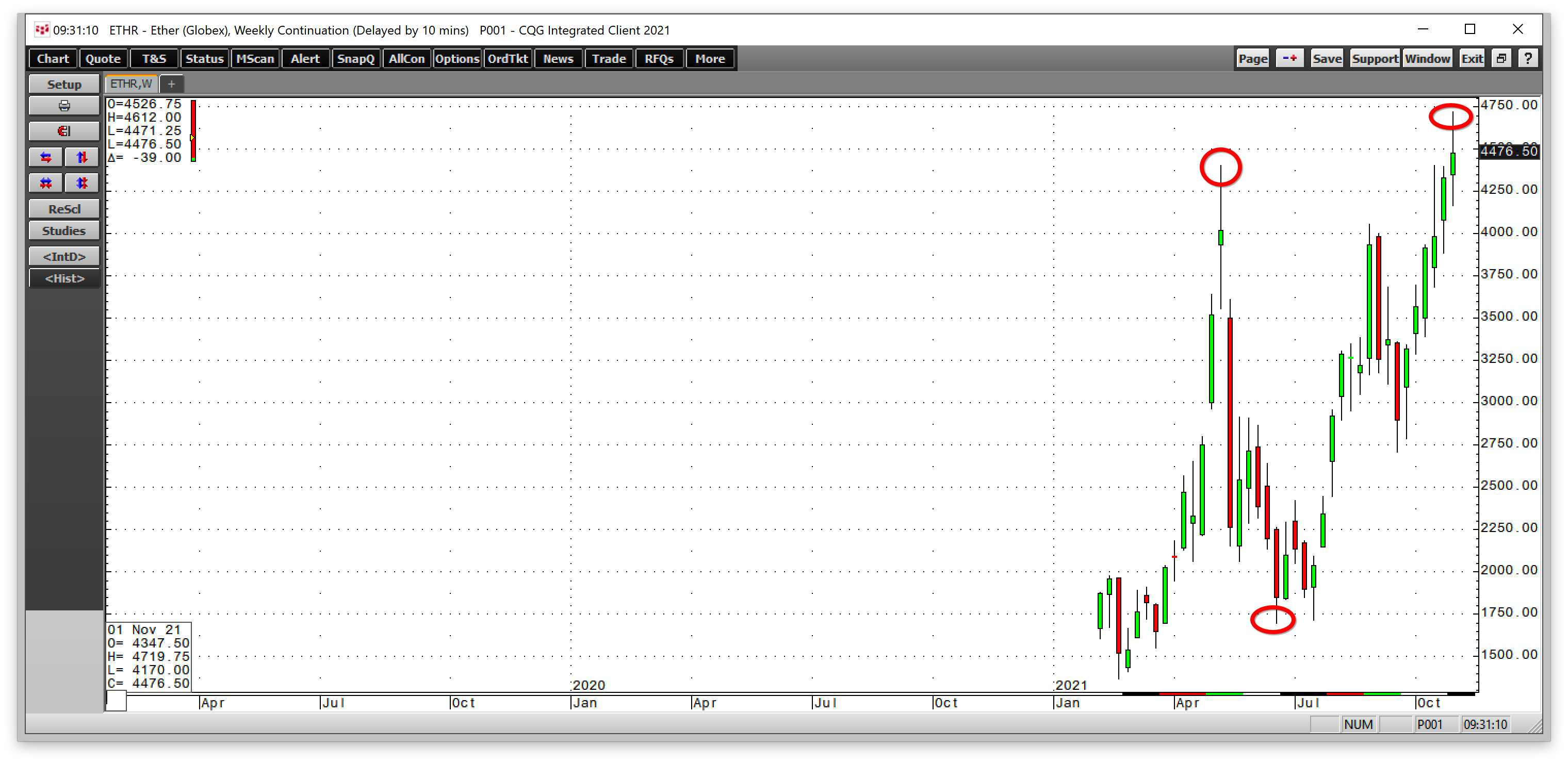Toggle the <IntD> intraday mode button

(64, 256)
